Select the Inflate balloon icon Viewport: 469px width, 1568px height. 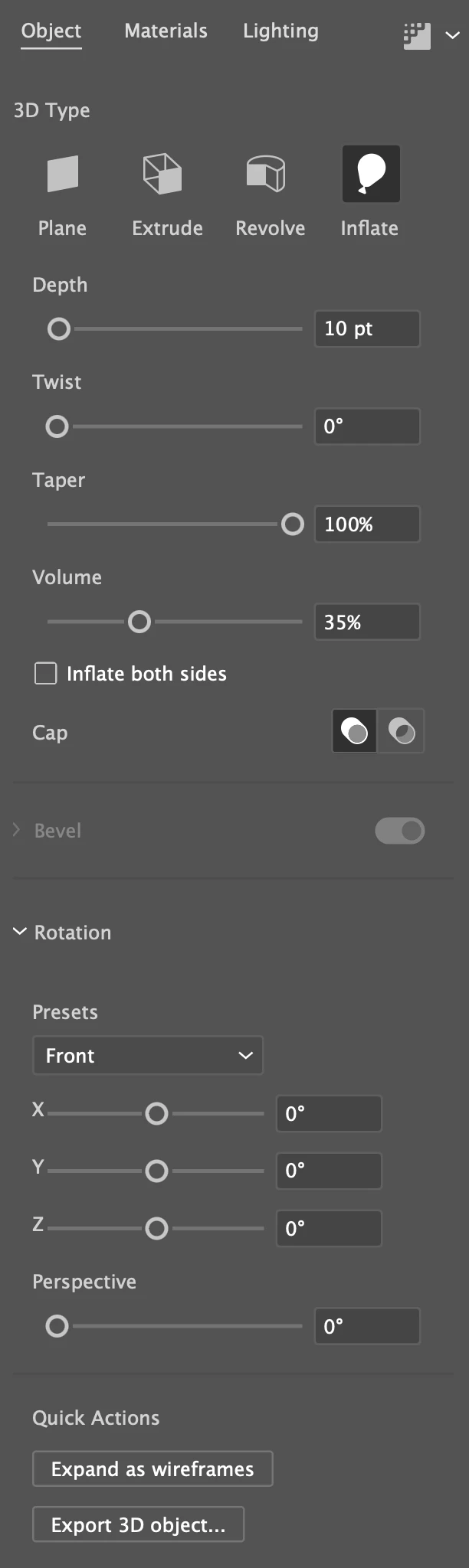coord(370,174)
